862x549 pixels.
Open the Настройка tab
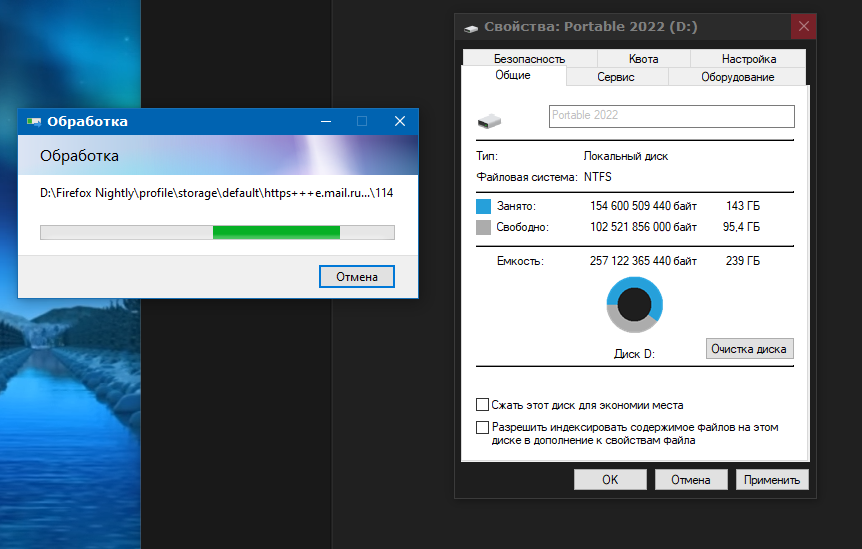click(748, 59)
